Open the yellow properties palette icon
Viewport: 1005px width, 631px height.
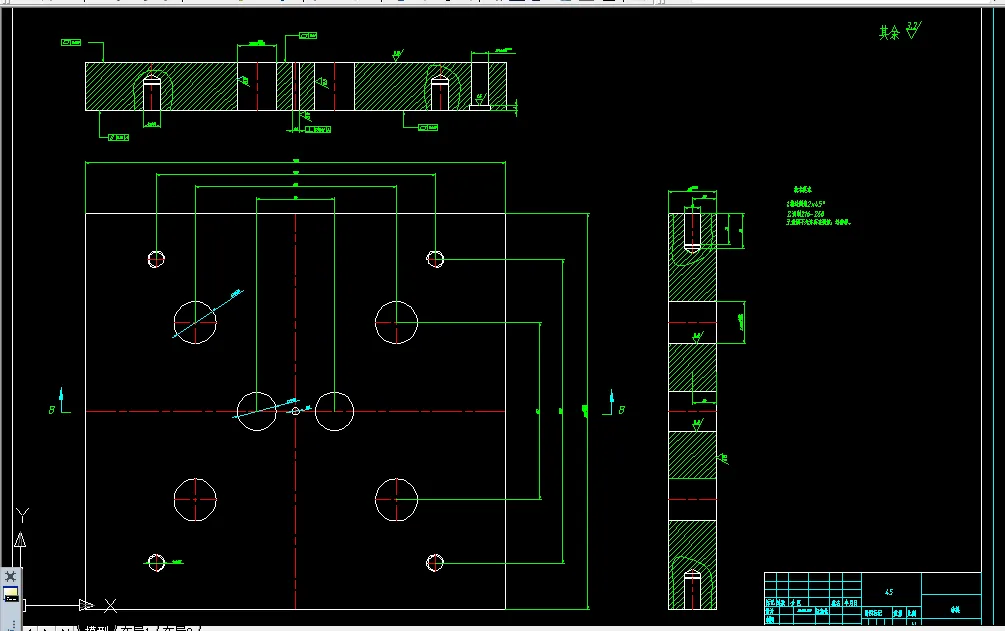[x=11, y=594]
